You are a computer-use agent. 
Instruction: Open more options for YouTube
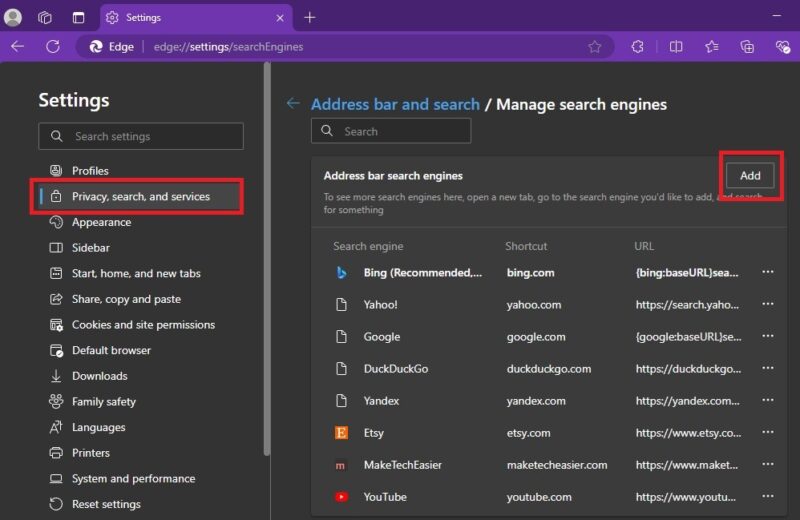tap(768, 496)
